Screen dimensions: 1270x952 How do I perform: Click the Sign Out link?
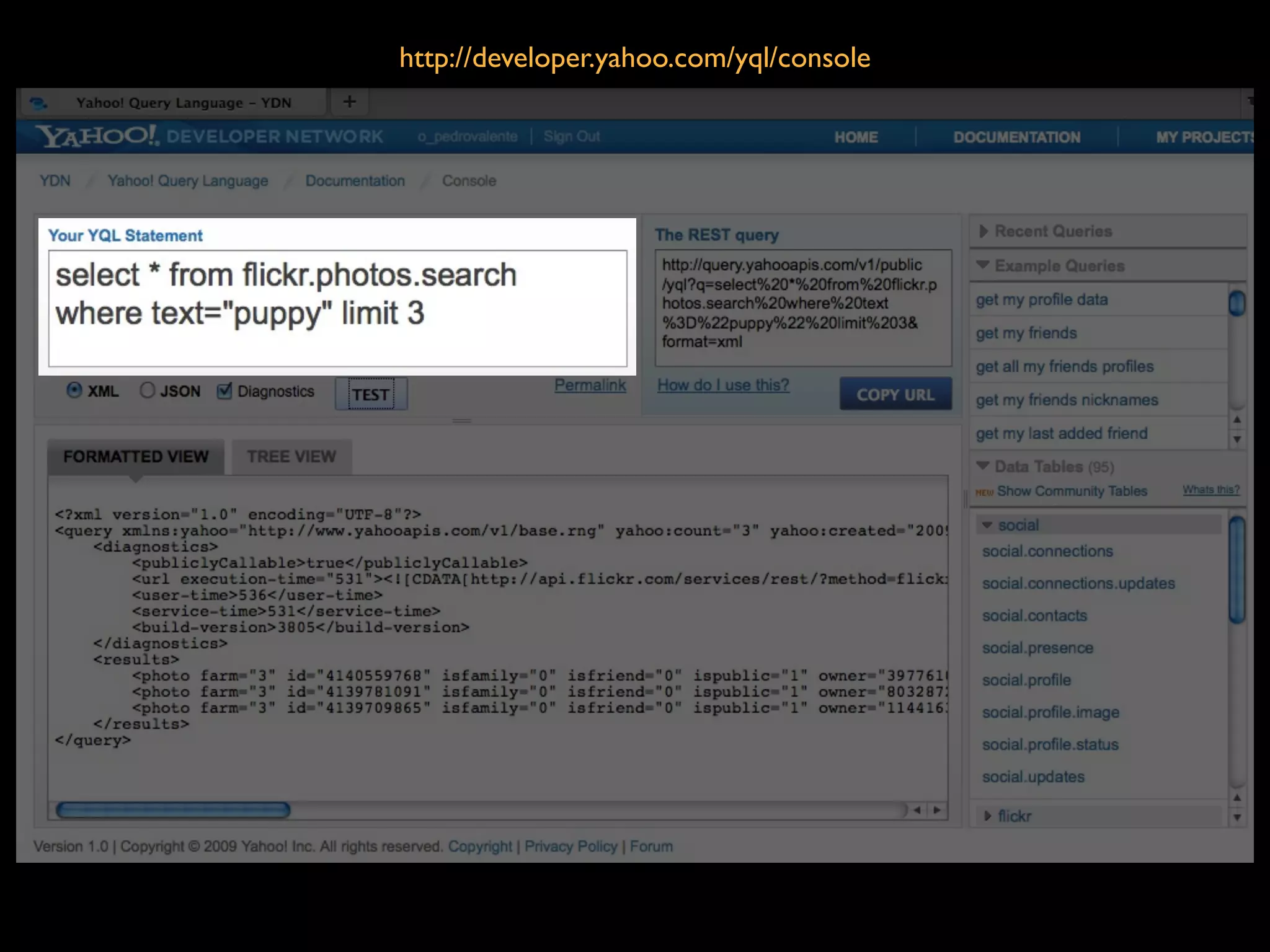(x=572, y=136)
